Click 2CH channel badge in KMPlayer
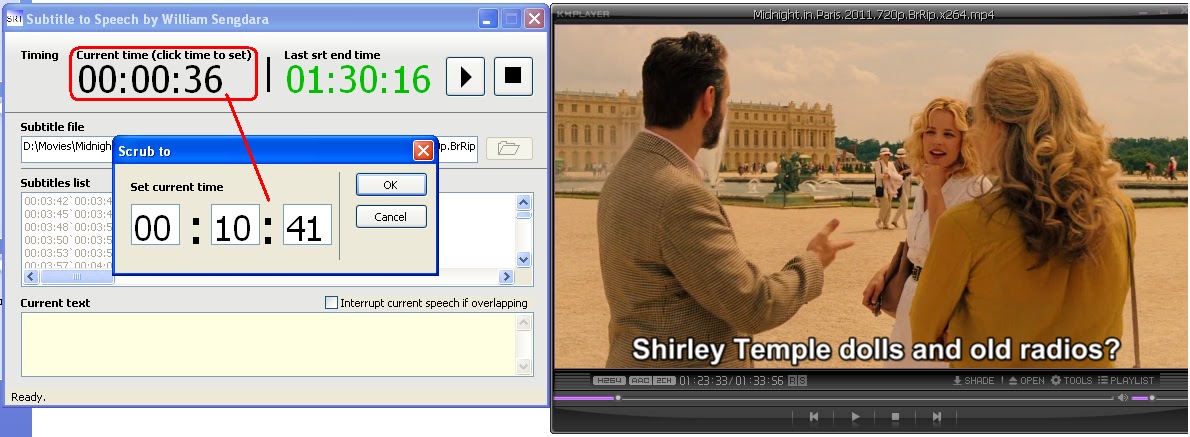Viewport: 1190px width, 437px height. click(x=664, y=380)
